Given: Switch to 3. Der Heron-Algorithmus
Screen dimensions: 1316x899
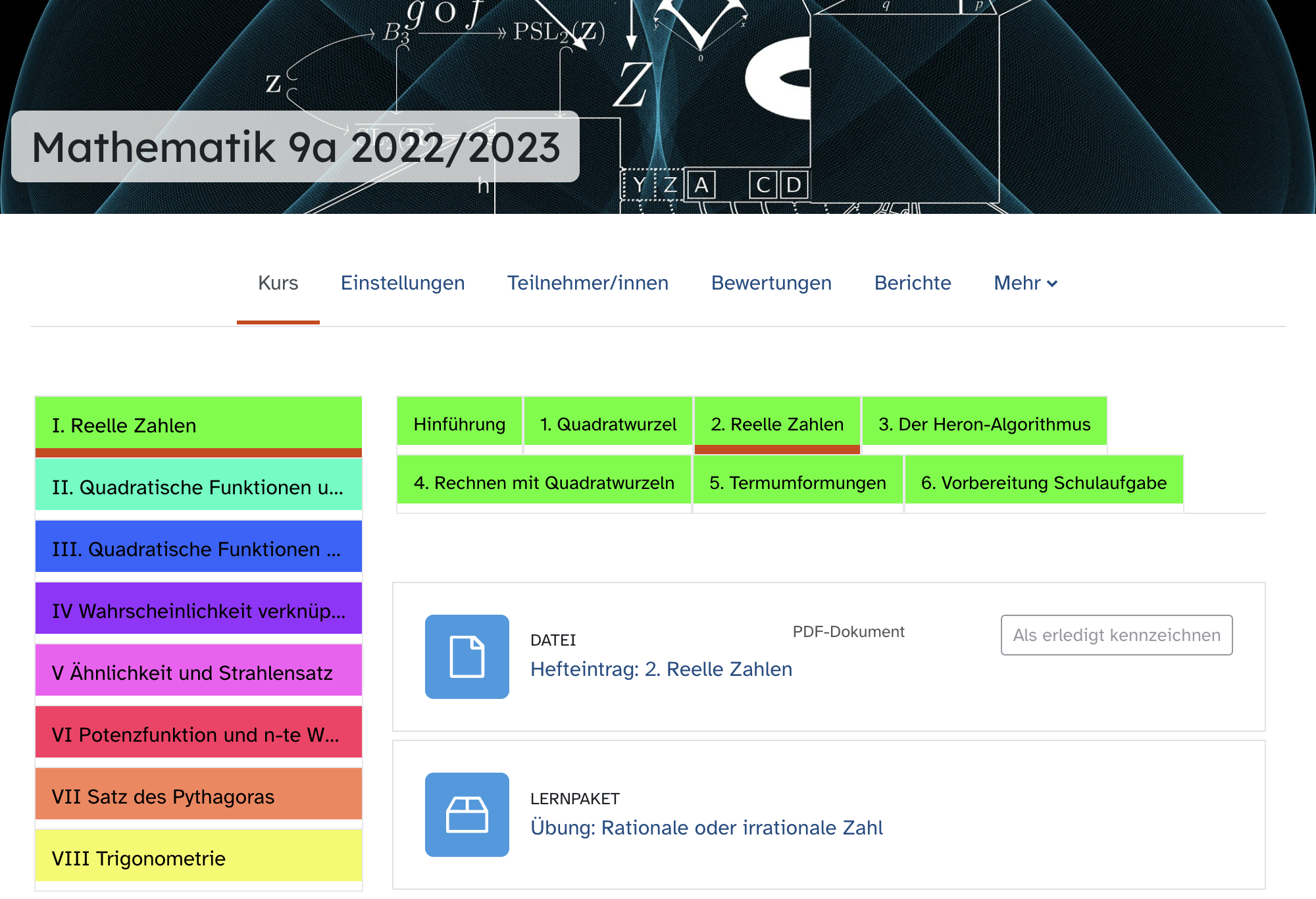Looking at the screenshot, I should pos(984,424).
